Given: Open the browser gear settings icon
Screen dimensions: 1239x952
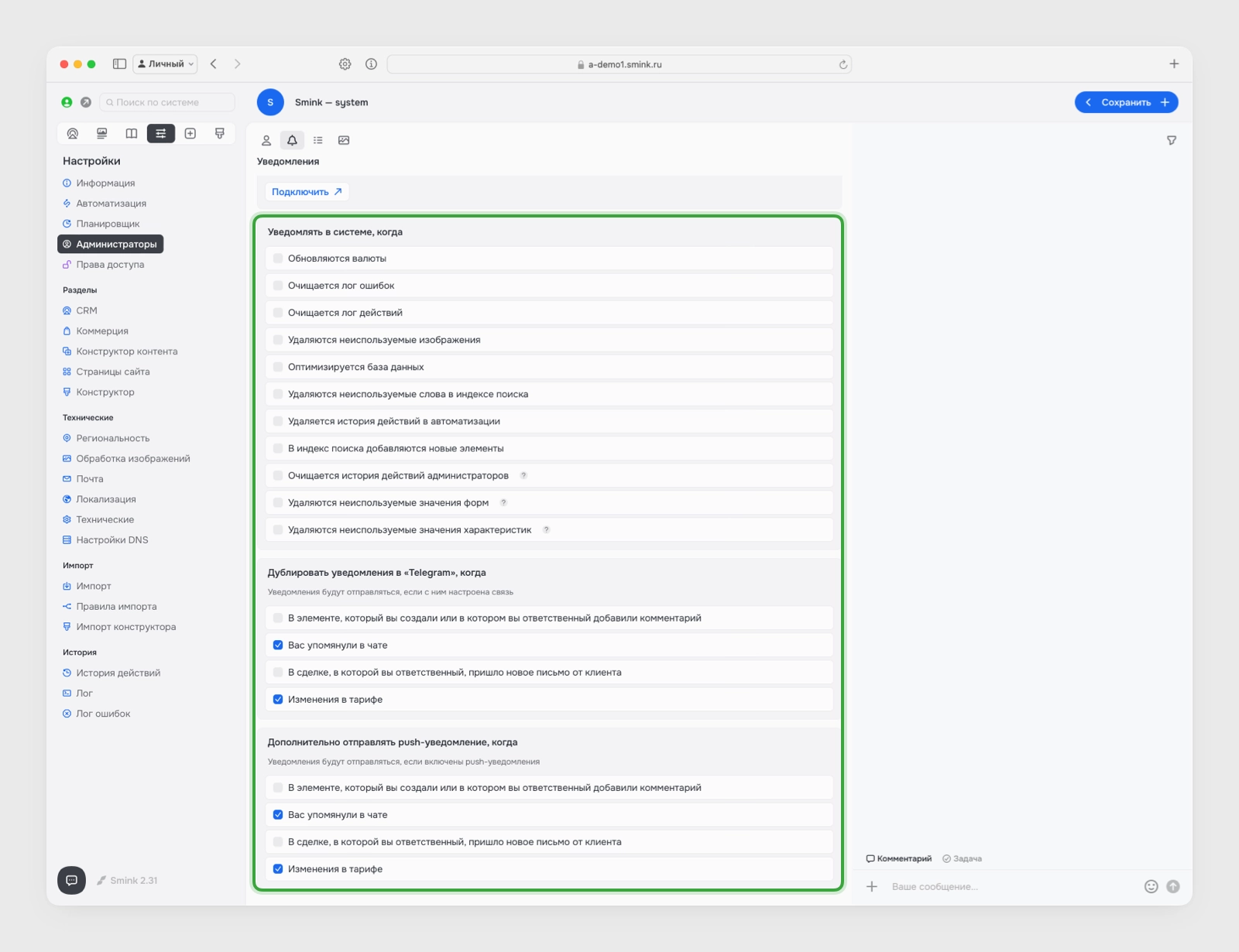Looking at the screenshot, I should point(345,64).
